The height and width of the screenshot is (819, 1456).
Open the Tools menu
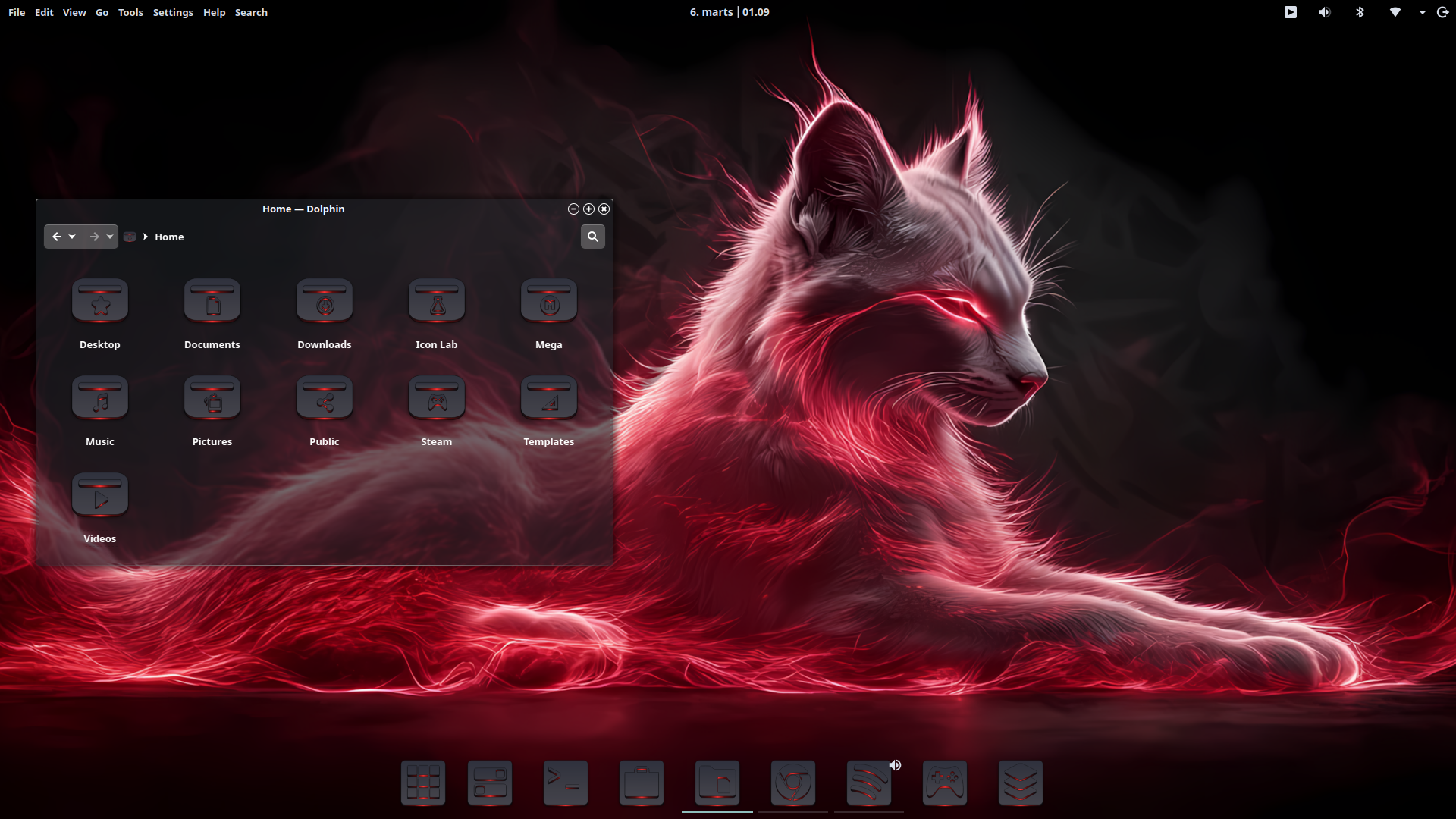[x=130, y=12]
